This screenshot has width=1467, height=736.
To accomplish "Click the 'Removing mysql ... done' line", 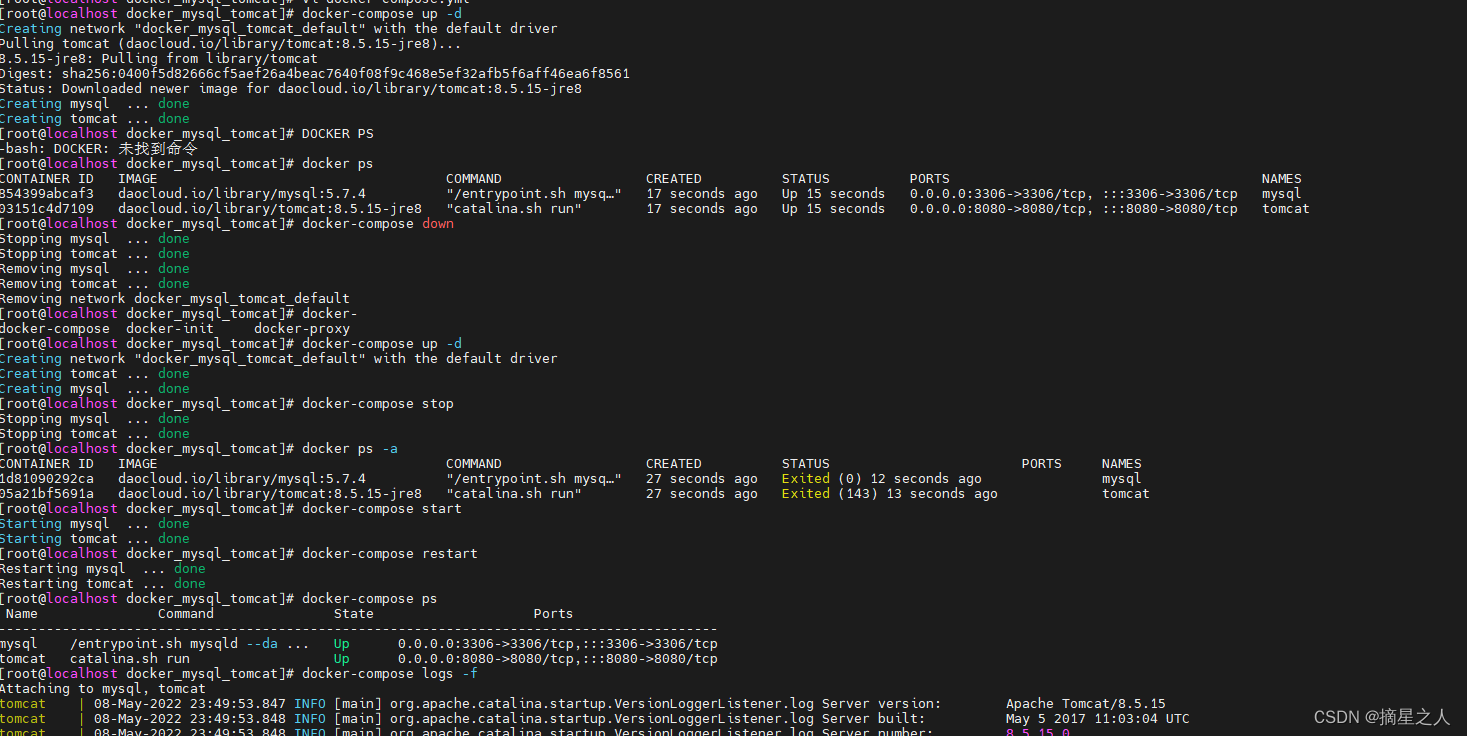I will [x=95, y=269].
